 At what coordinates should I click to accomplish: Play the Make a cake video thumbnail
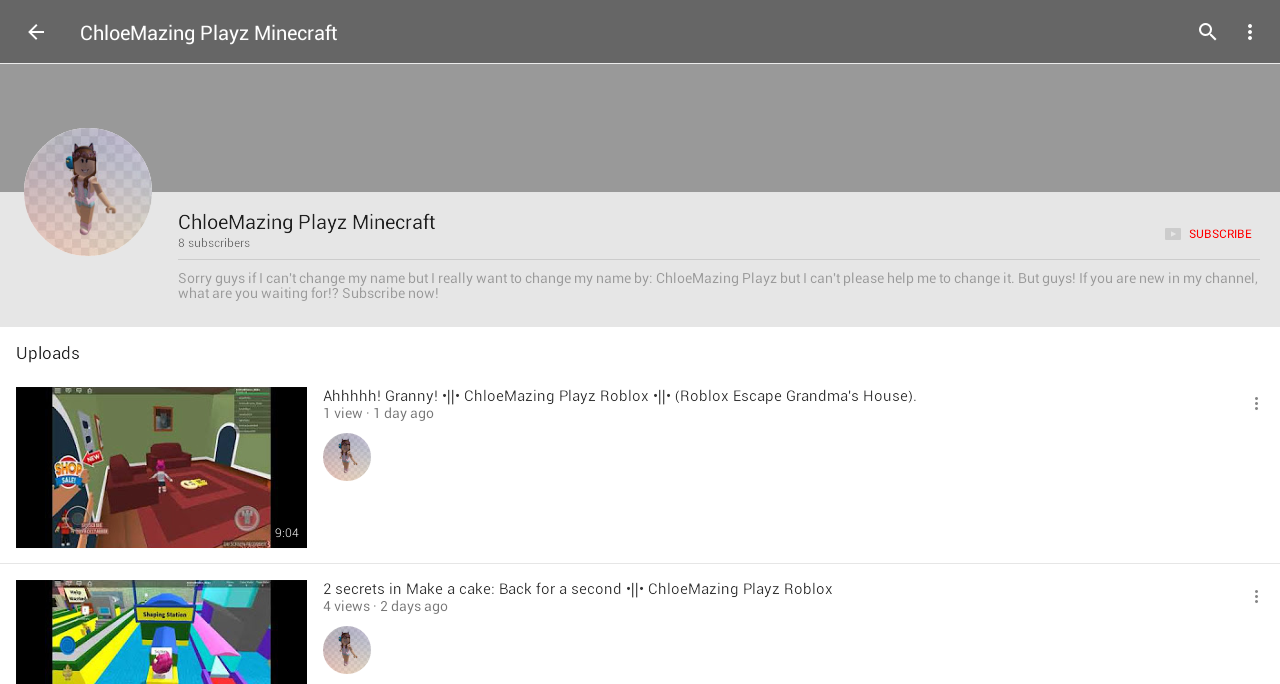(x=161, y=632)
